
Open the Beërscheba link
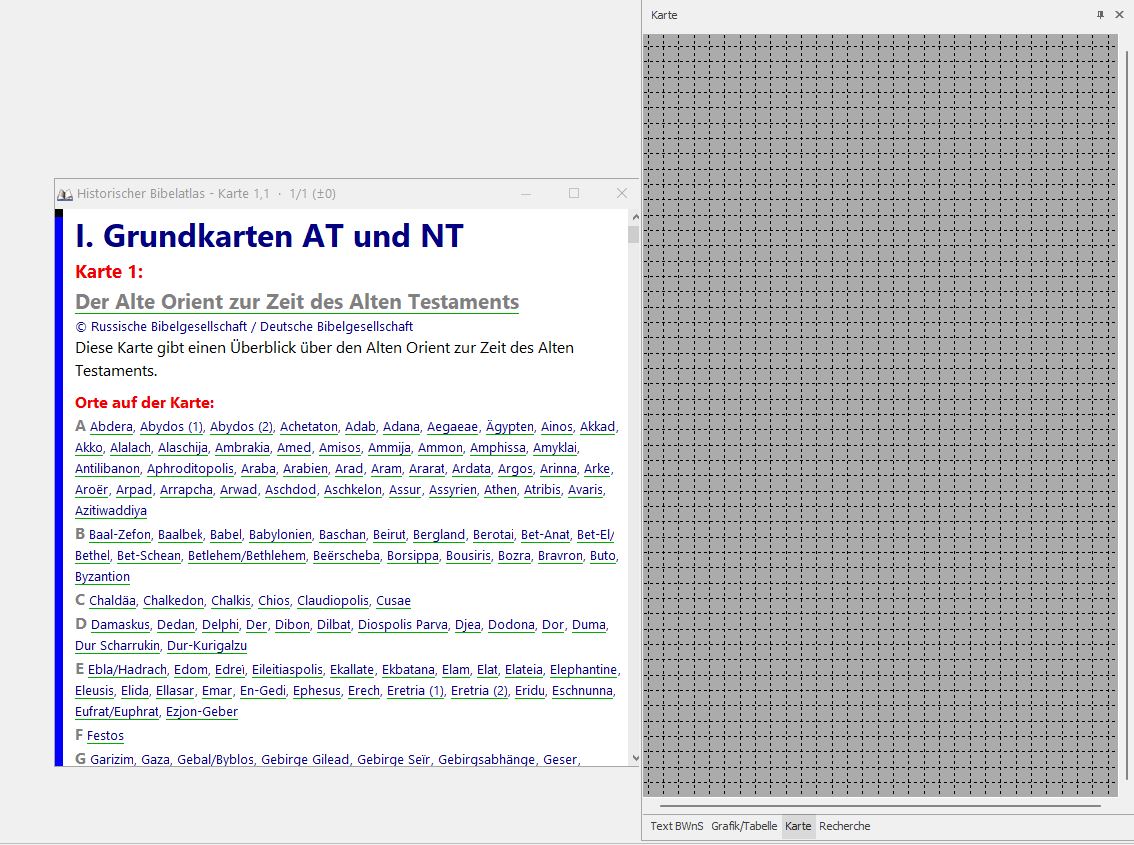pos(346,556)
